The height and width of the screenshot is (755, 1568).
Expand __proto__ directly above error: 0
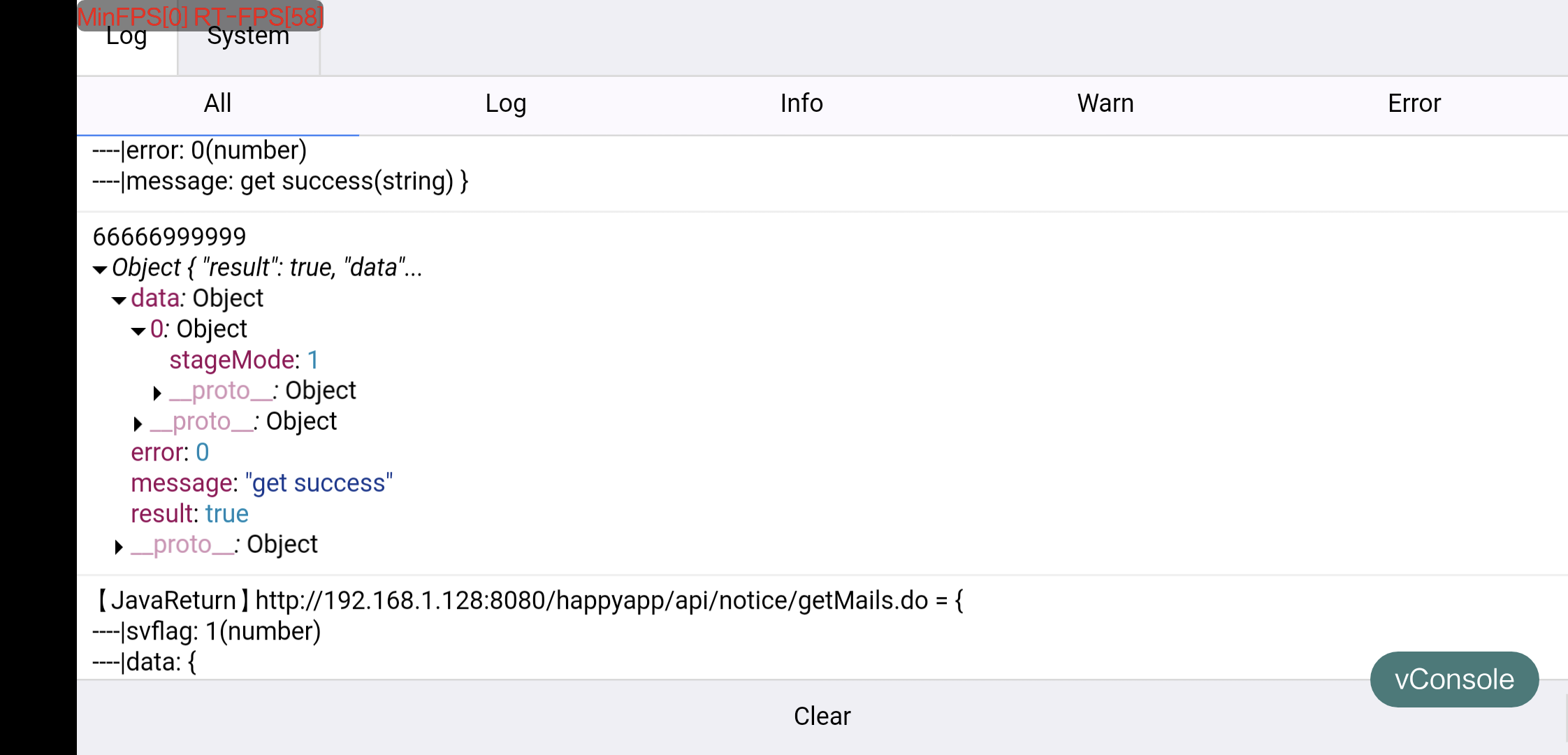pyautogui.click(x=138, y=424)
